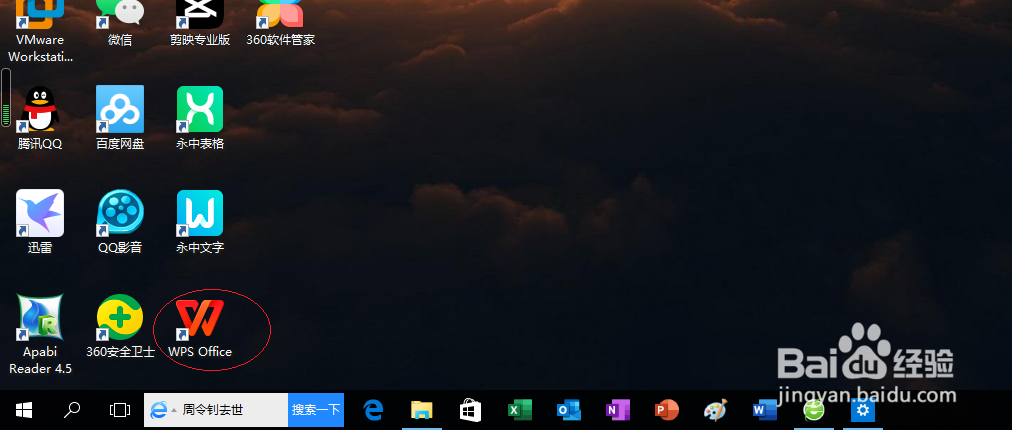Switch to Word on the taskbar
This screenshot has height=430, width=1012.
(765, 409)
